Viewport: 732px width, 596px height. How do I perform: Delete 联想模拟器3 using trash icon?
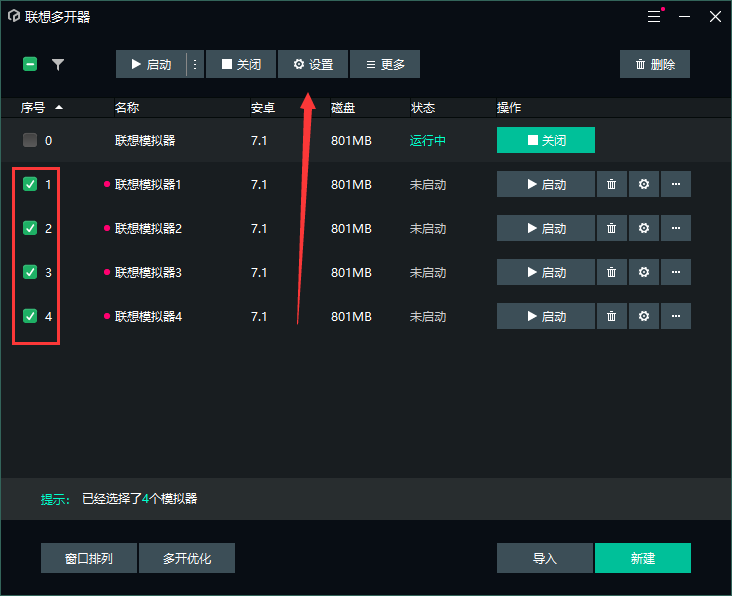point(612,272)
